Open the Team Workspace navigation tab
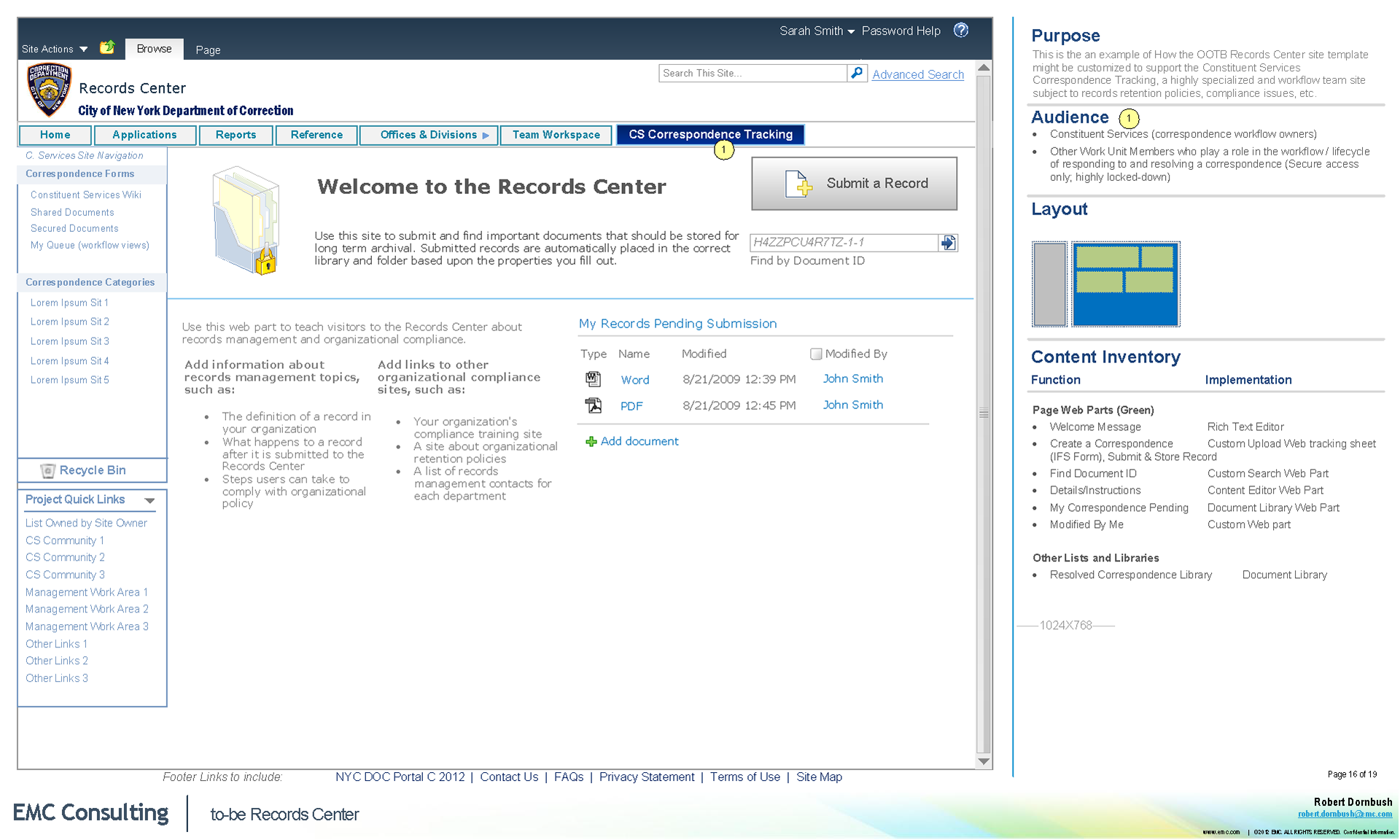The height and width of the screenshot is (840, 1400). click(556, 135)
